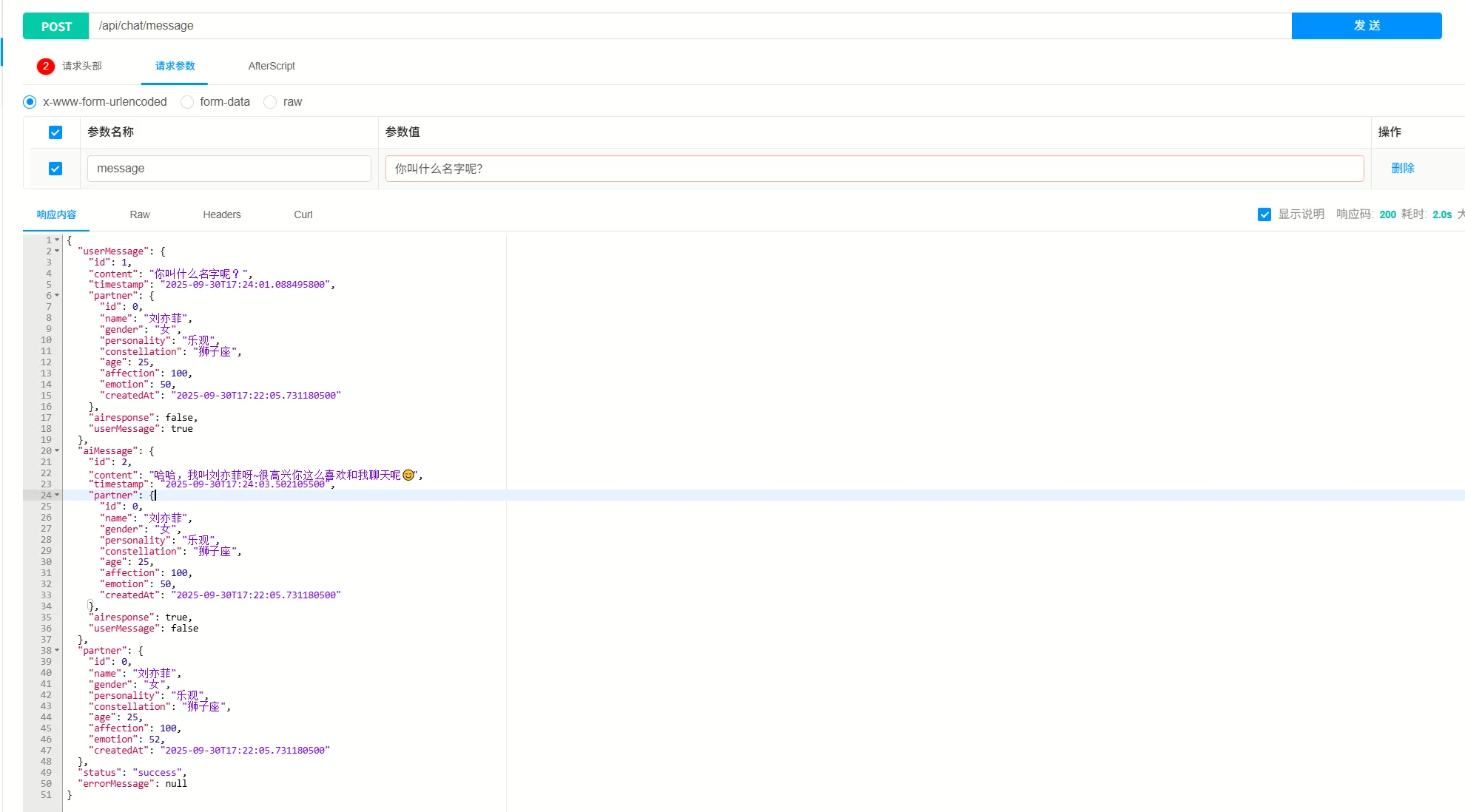Select x-www-form-urlencoded radio option
This screenshot has width=1465, height=812.
30,102
